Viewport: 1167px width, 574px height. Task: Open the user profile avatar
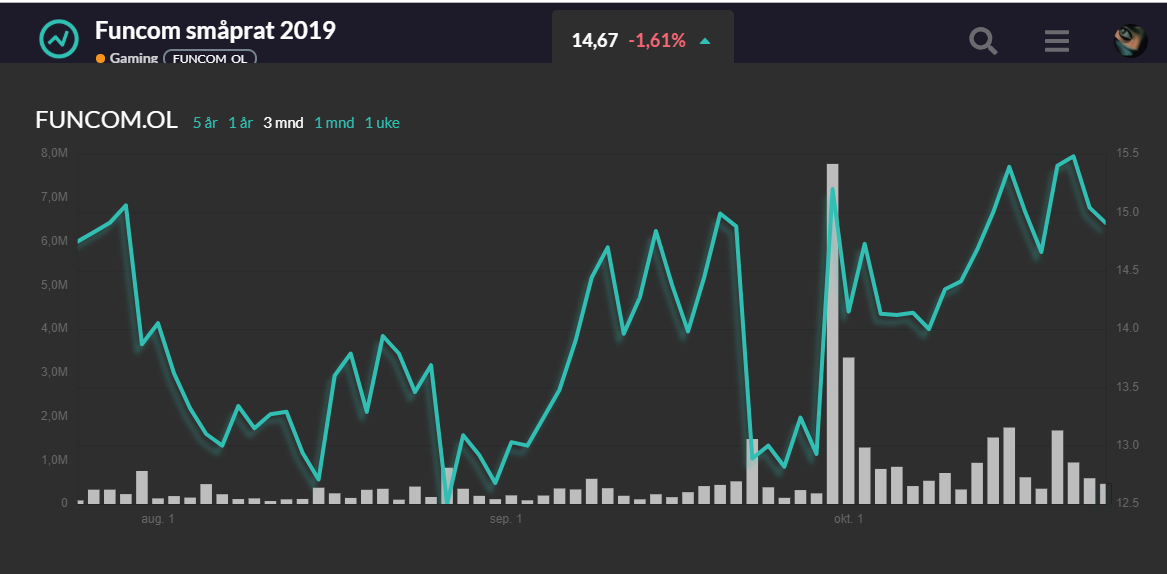(x=1131, y=41)
